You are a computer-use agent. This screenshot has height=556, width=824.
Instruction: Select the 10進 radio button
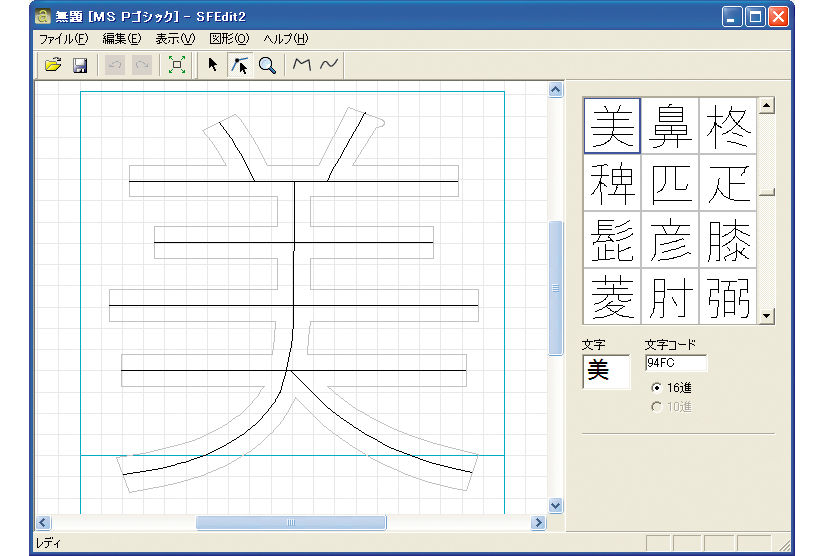(656, 406)
